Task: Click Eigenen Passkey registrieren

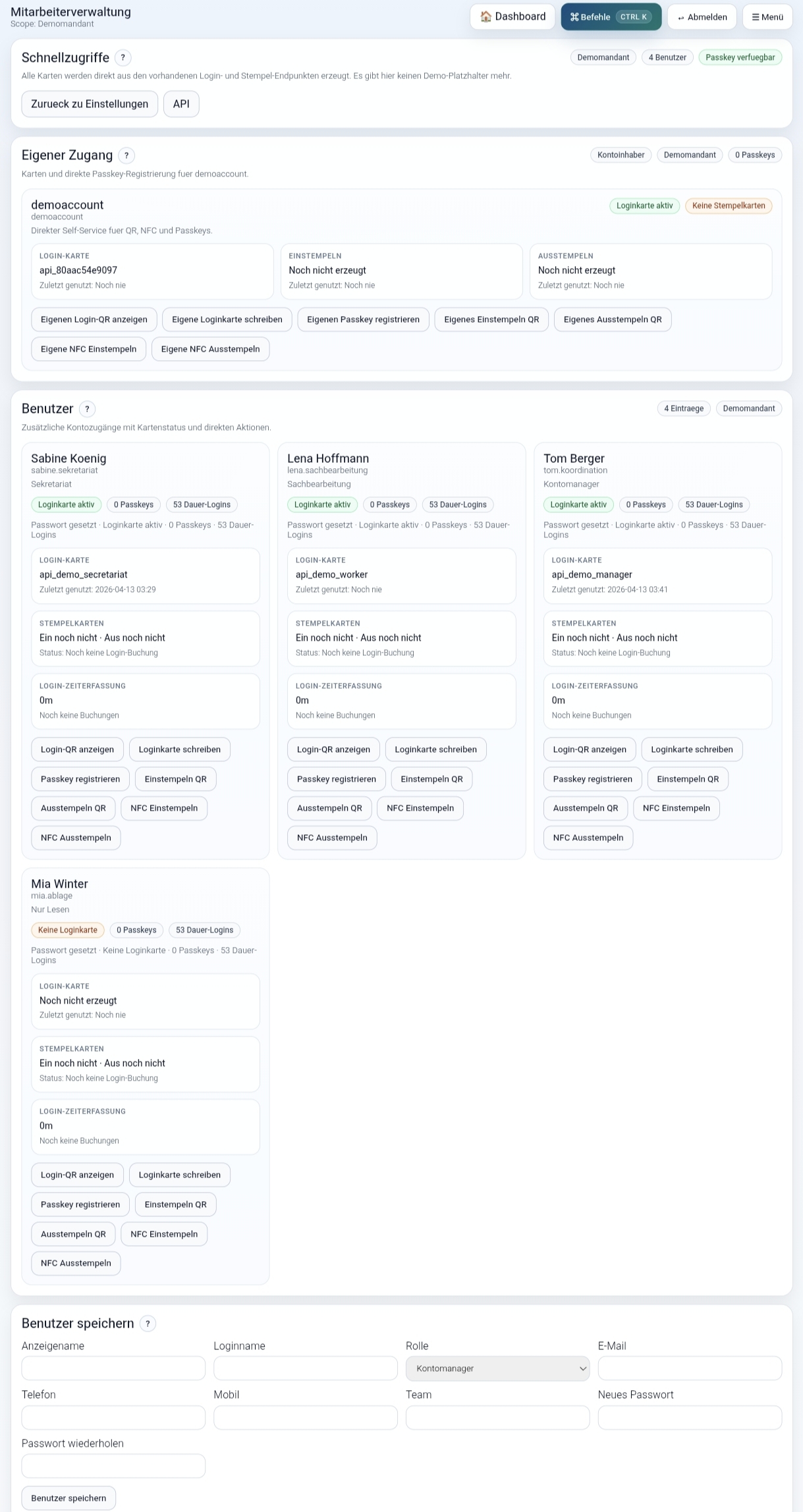Action: click(x=363, y=319)
